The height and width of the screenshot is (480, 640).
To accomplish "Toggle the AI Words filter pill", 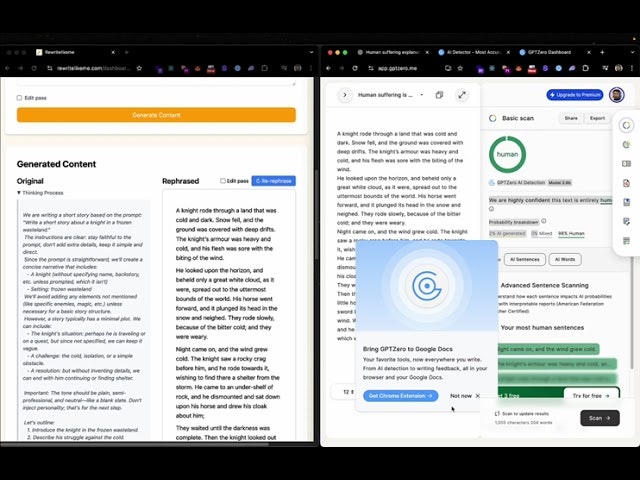I will (x=565, y=259).
